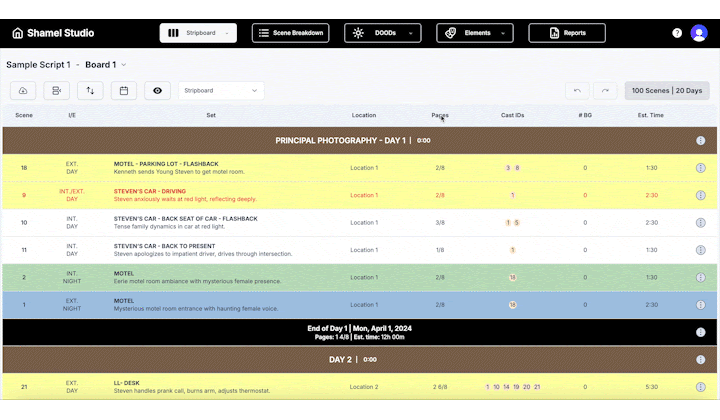Click the I/E column header
This screenshot has width=720, height=420.
(x=72, y=115)
